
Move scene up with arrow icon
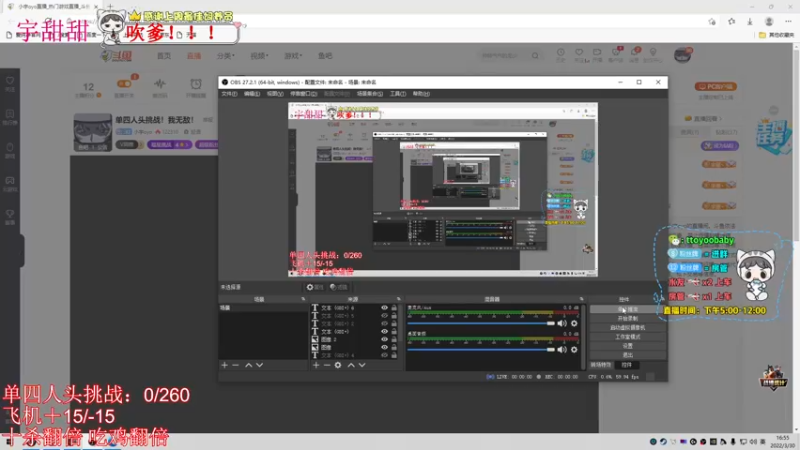[248, 365]
